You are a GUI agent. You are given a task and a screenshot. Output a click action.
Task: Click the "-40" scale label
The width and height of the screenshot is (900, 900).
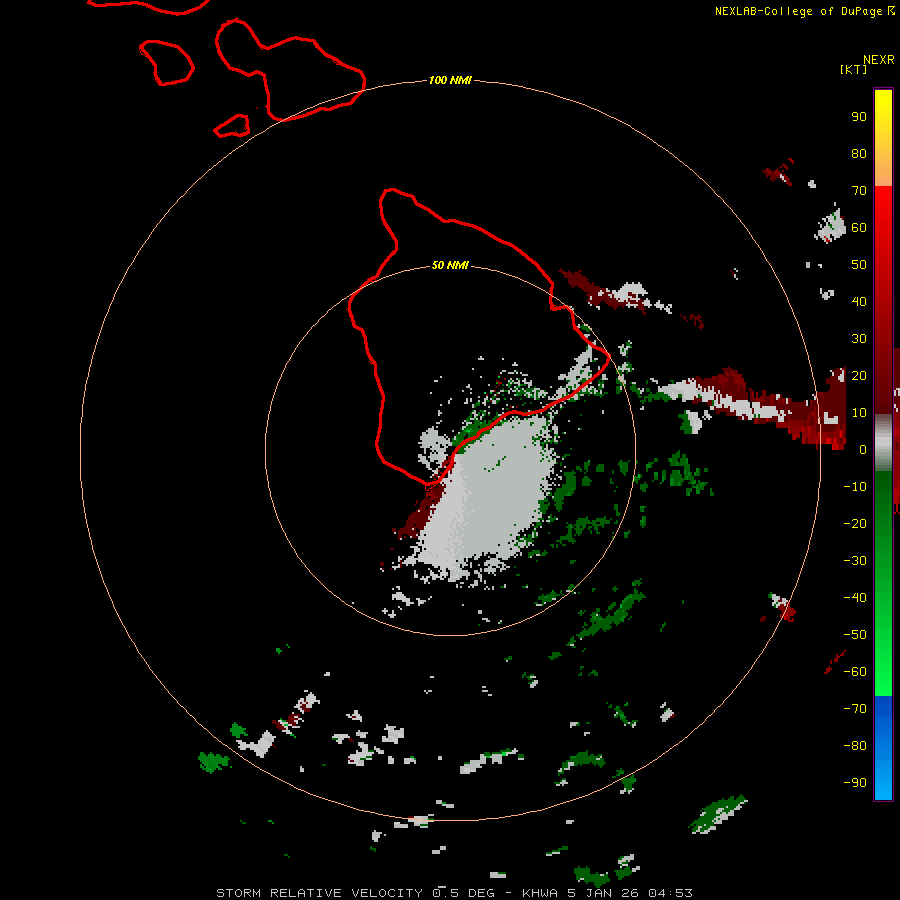coord(855,598)
